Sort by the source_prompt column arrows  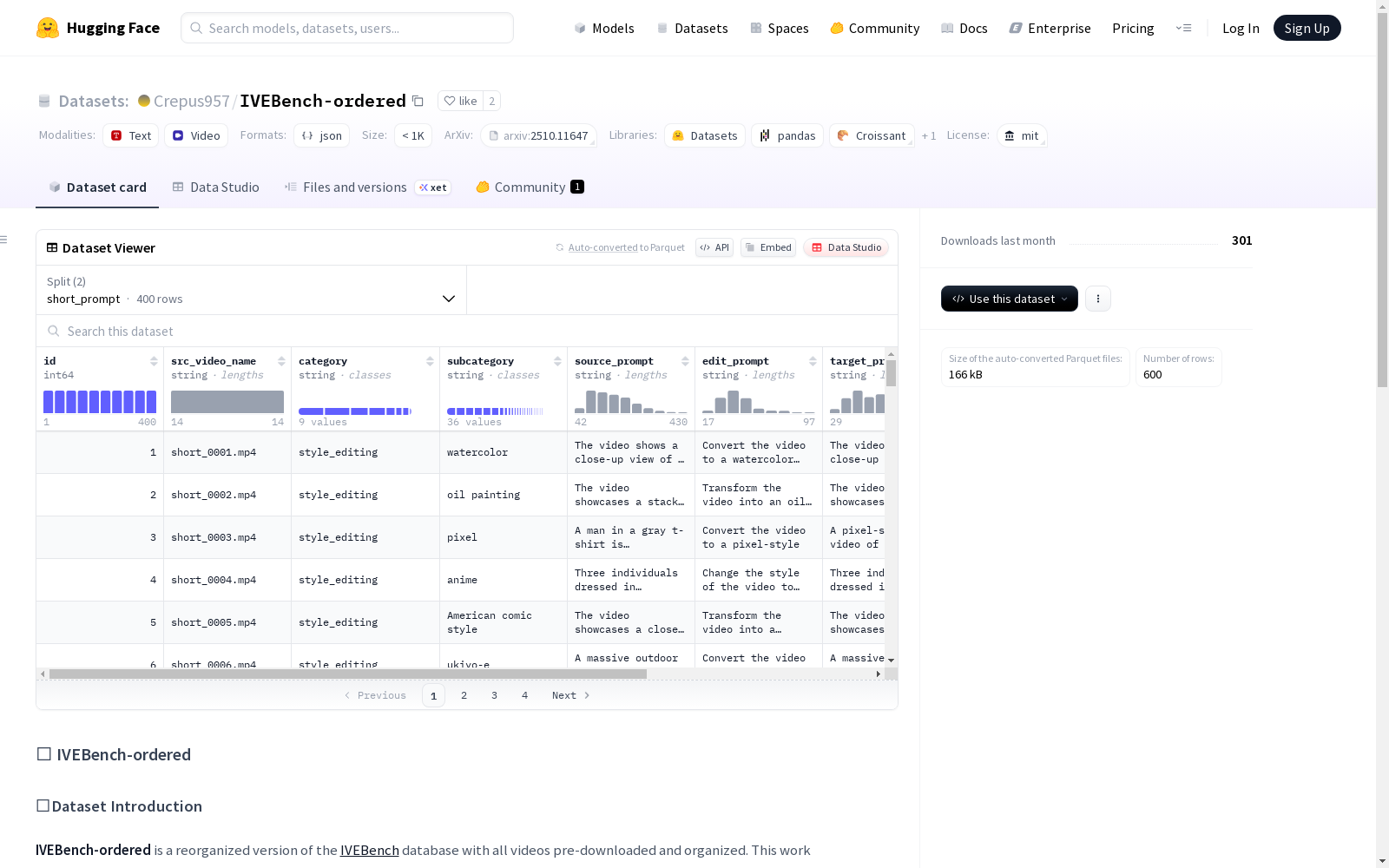[x=685, y=361]
